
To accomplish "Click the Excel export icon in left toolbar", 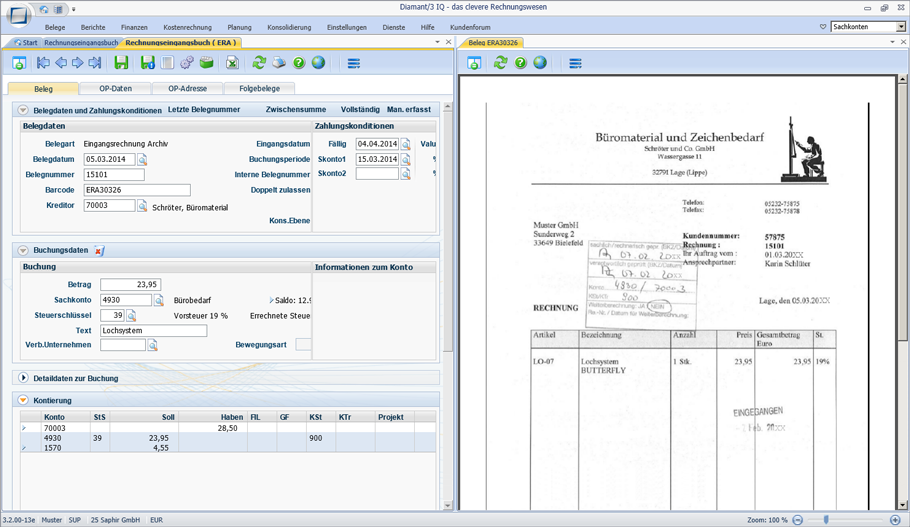I will click(x=232, y=63).
